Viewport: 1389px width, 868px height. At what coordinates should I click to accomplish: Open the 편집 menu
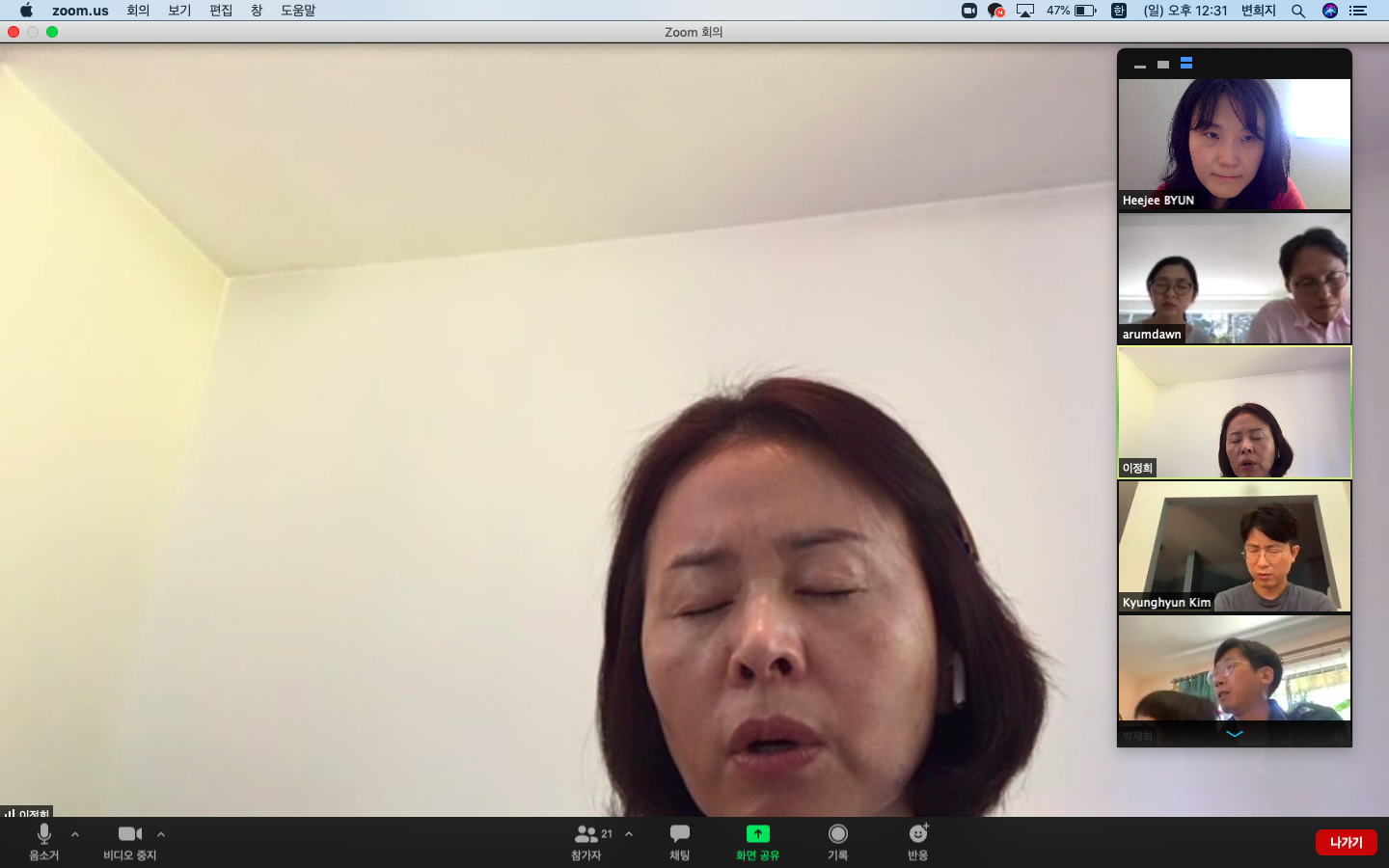click(x=221, y=11)
